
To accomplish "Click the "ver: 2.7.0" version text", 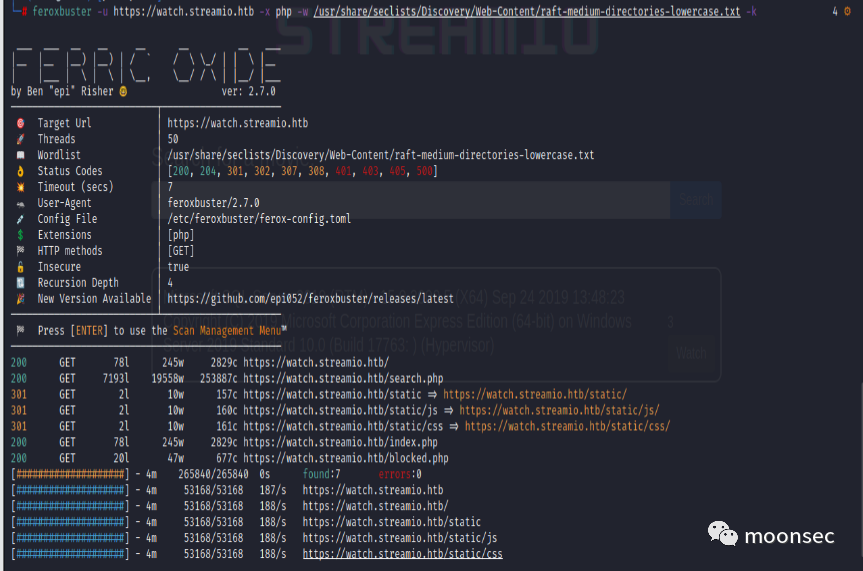I will pos(249,91).
